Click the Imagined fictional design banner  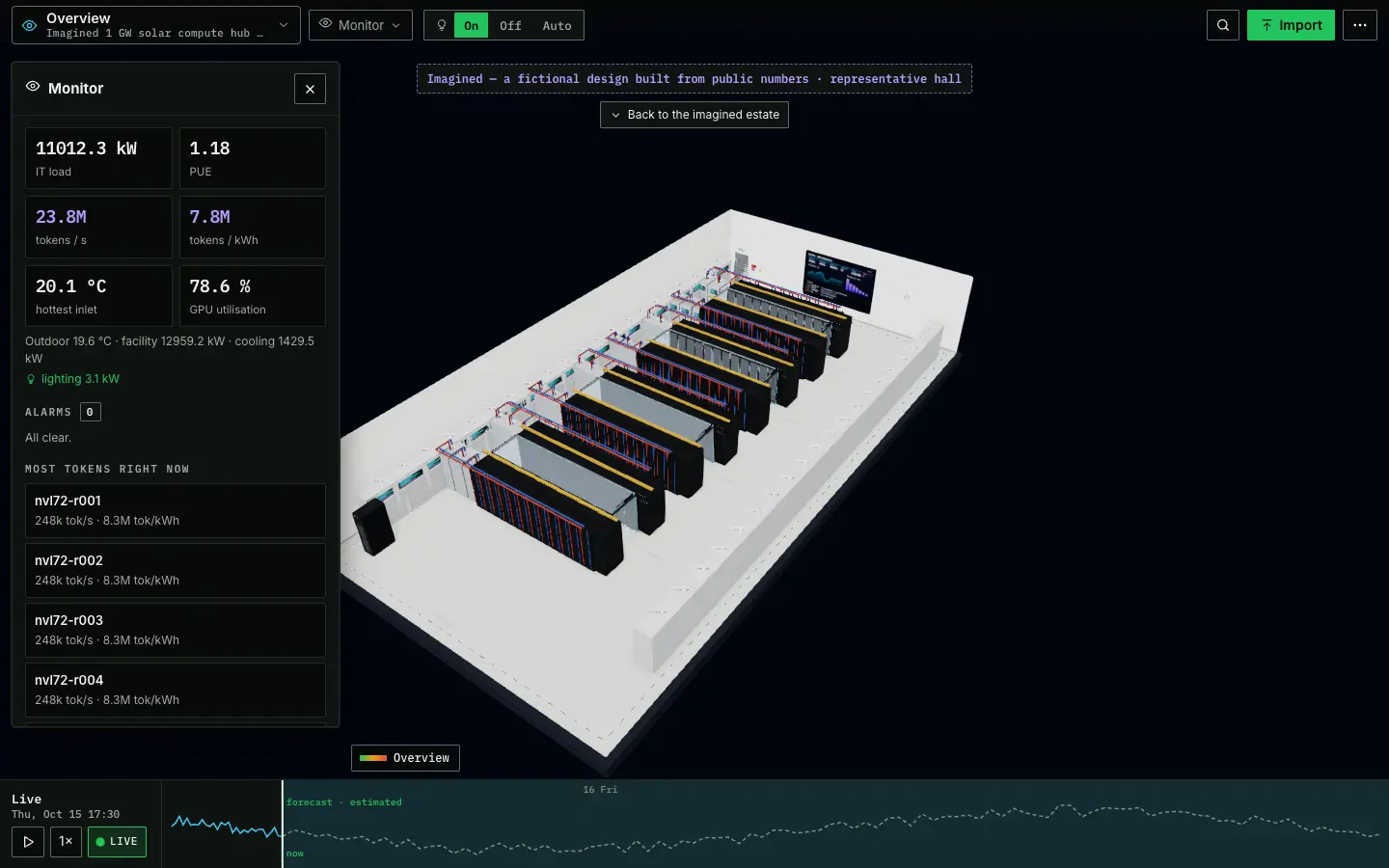pos(694,79)
